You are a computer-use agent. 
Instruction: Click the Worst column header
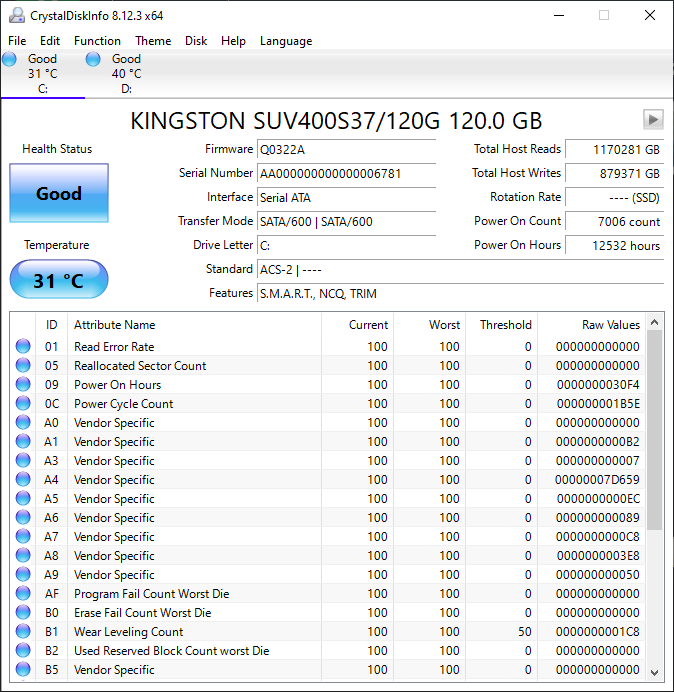click(429, 325)
